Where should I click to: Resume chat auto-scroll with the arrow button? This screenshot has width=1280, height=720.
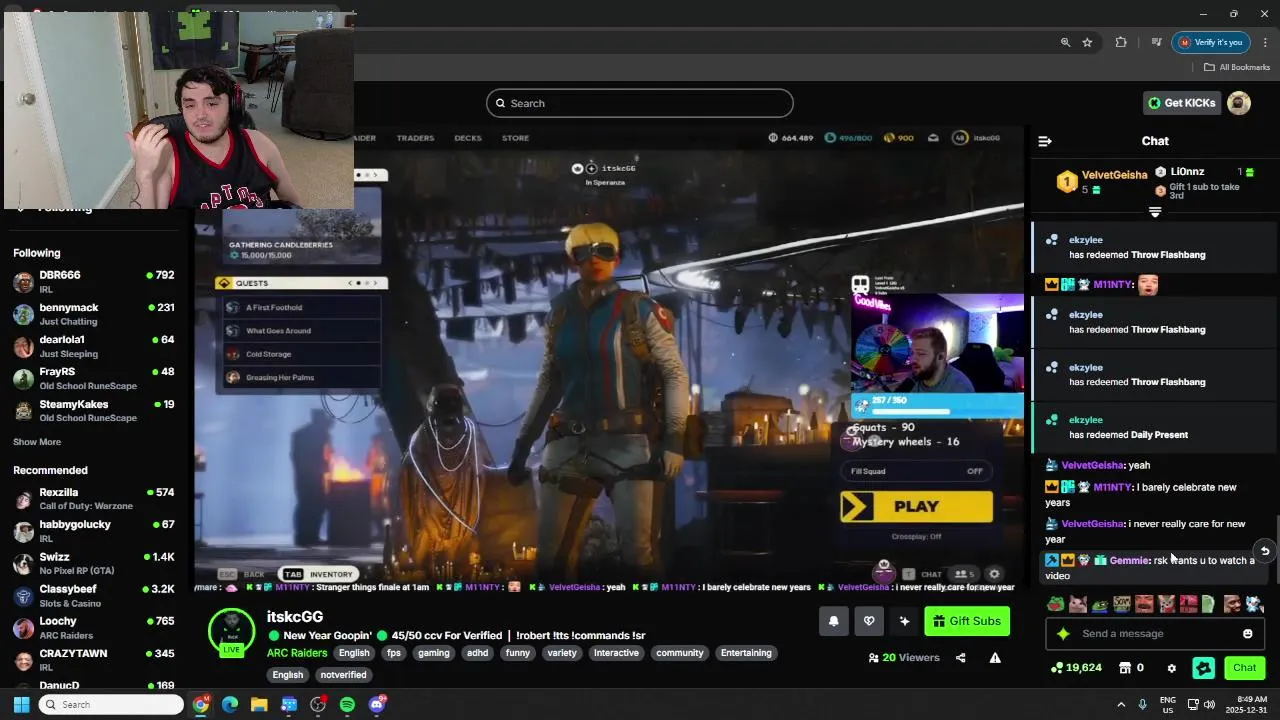tap(1265, 551)
